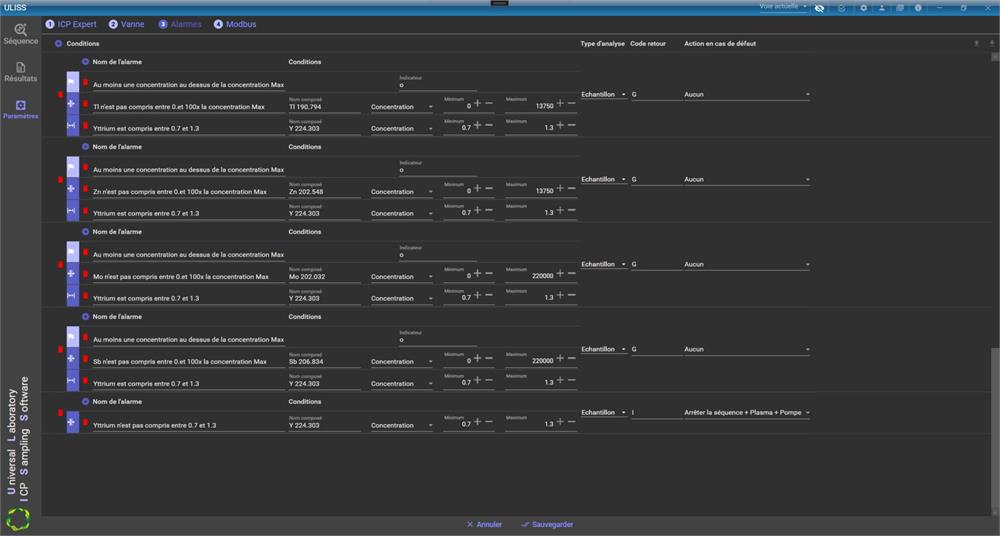Click the Annuler button
Viewport: 1000px width, 536px height.
[x=484, y=524]
